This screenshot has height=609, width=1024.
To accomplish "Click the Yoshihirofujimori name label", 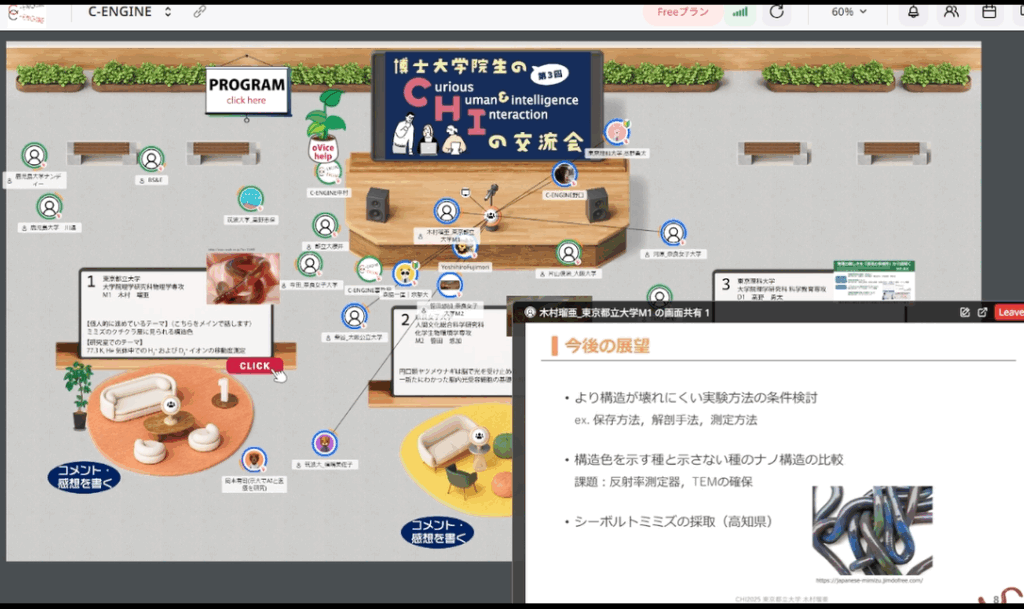I will click(x=464, y=267).
